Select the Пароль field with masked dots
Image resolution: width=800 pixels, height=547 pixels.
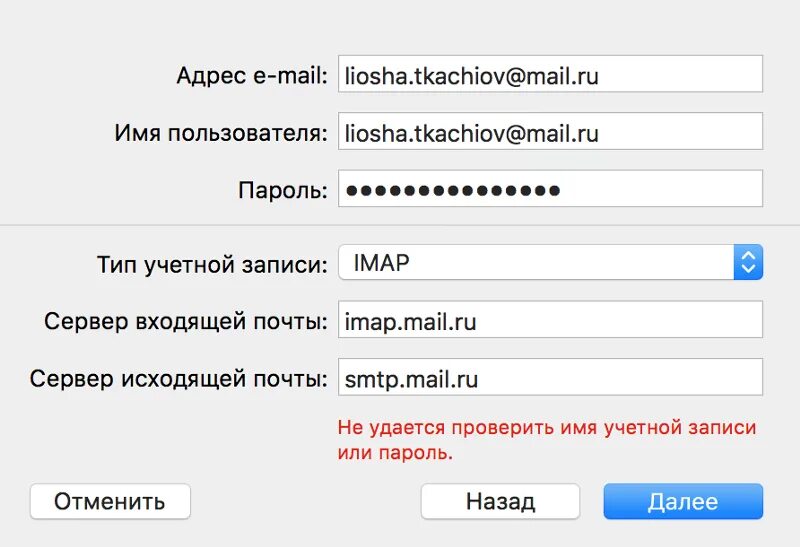tap(551, 188)
